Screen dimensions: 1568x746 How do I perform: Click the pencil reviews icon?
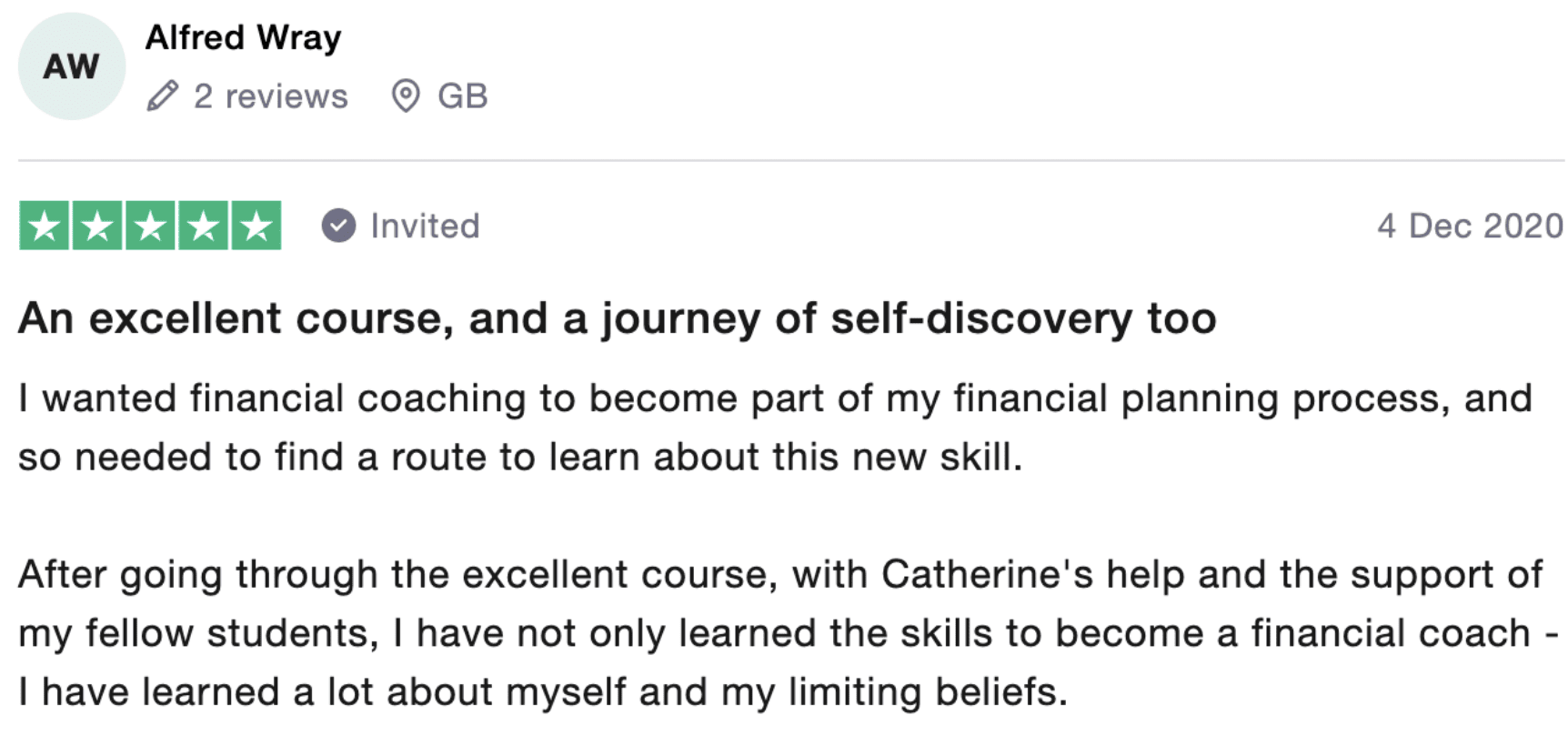163,96
